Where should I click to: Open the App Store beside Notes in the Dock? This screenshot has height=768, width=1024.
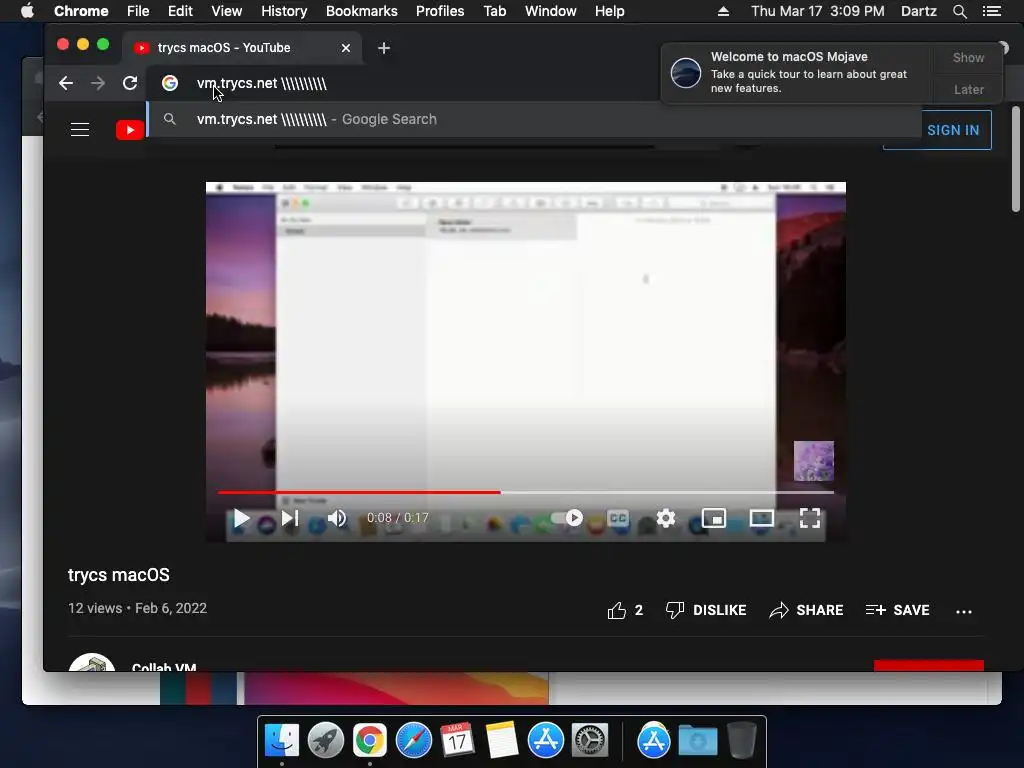(545, 741)
